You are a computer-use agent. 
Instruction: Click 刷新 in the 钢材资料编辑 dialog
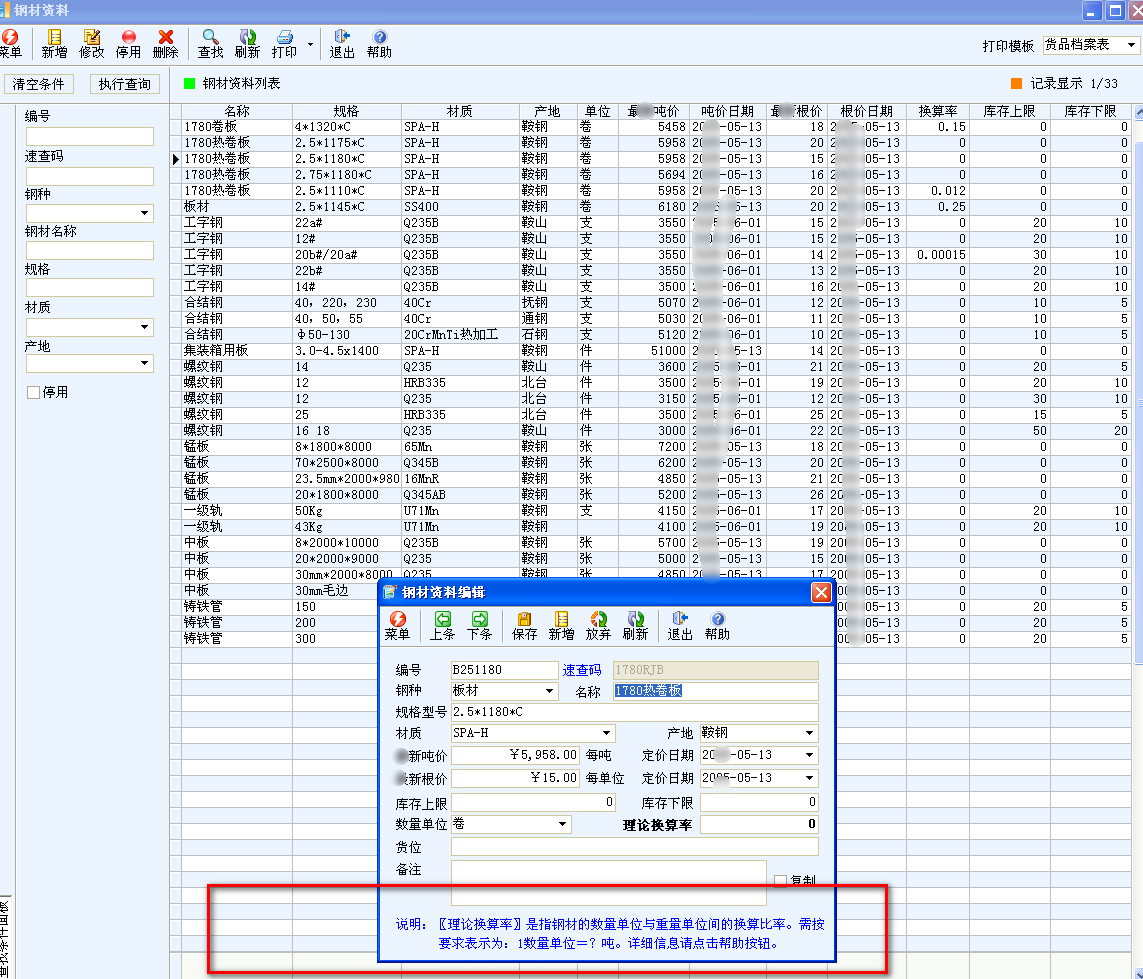pyautogui.click(x=636, y=626)
